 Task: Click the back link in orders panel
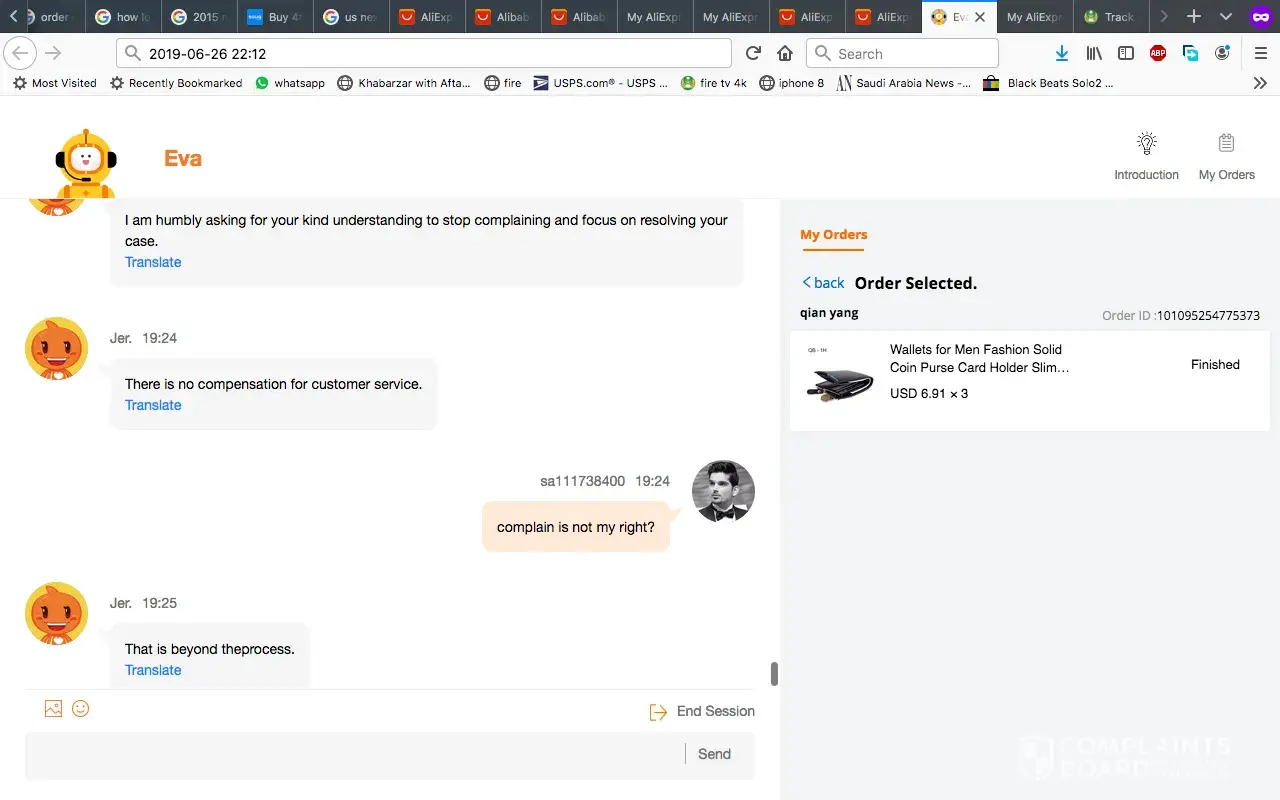[823, 283]
